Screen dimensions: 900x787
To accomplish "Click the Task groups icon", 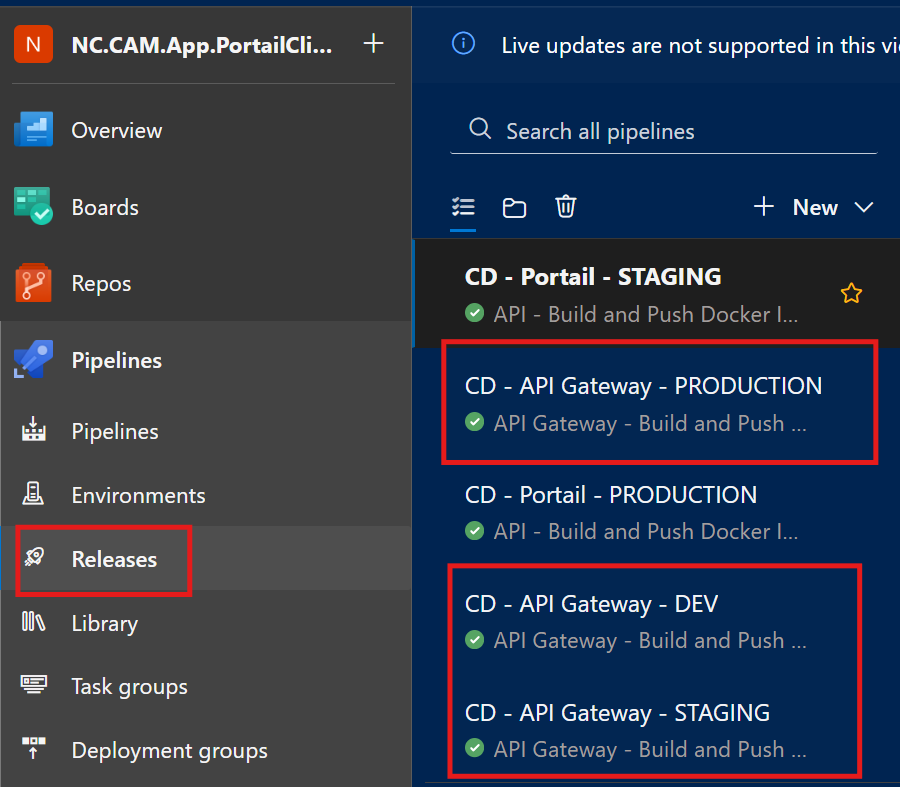I will [33, 686].
